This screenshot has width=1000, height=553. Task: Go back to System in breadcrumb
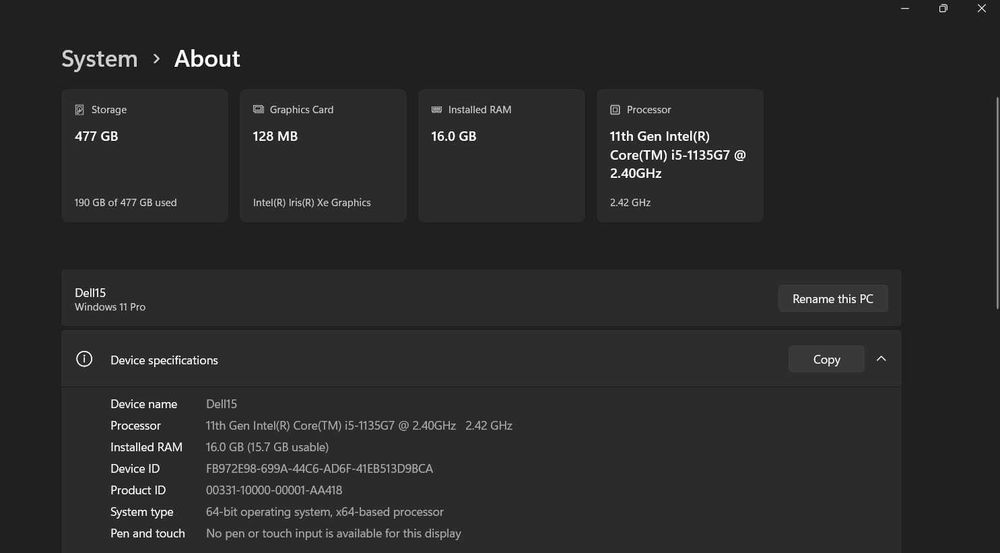(x=99, y=59)
